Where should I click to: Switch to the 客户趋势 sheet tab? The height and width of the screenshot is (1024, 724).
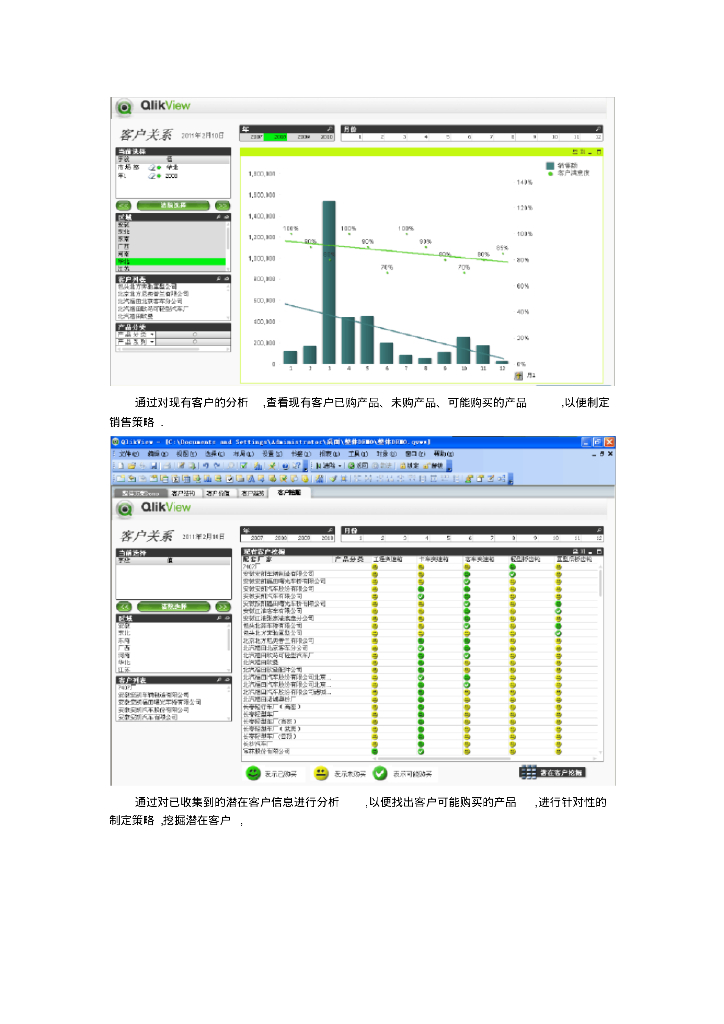(253, 493)
